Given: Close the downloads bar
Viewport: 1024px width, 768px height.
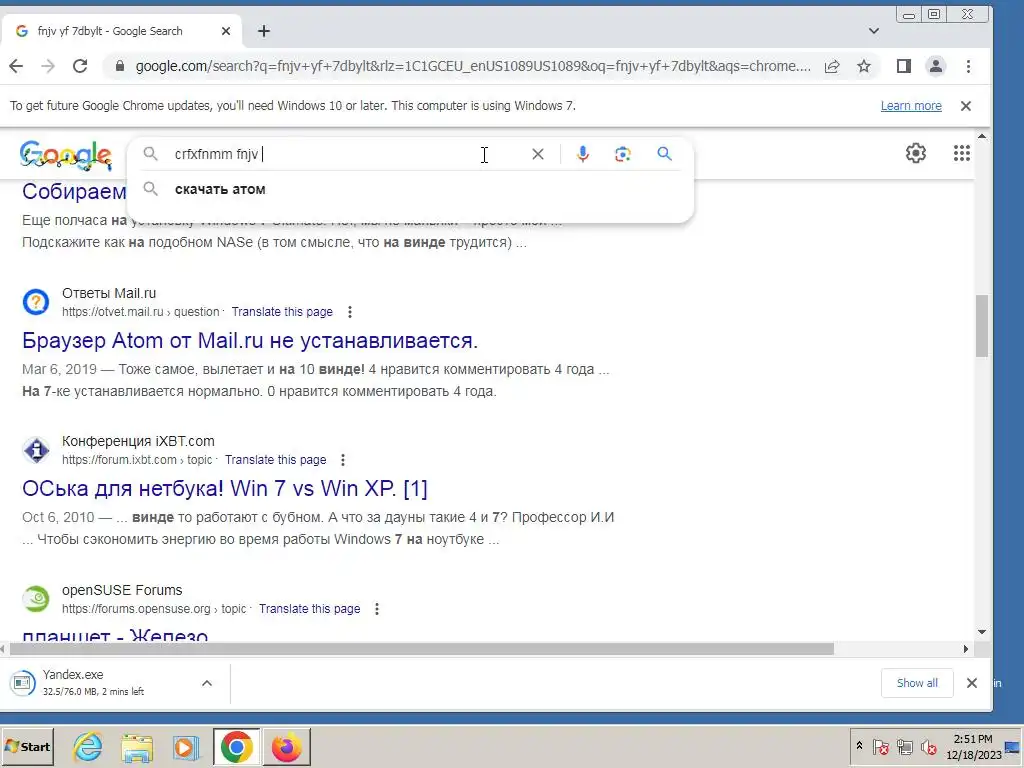Looking at the screenshot, I should coord(972,683).
